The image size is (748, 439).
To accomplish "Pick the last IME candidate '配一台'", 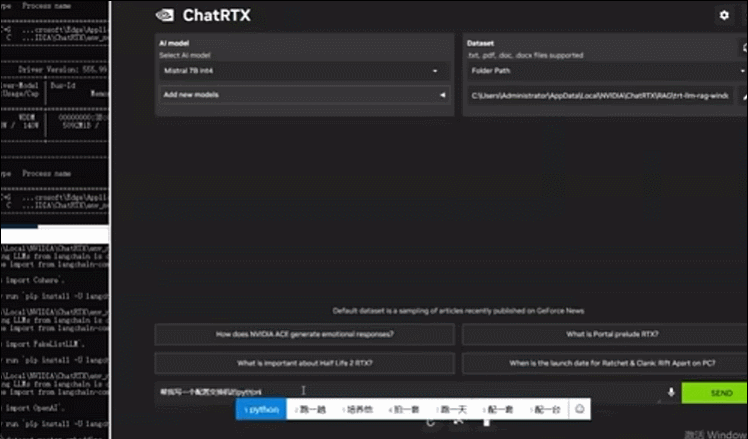I will tap(546, 409).
